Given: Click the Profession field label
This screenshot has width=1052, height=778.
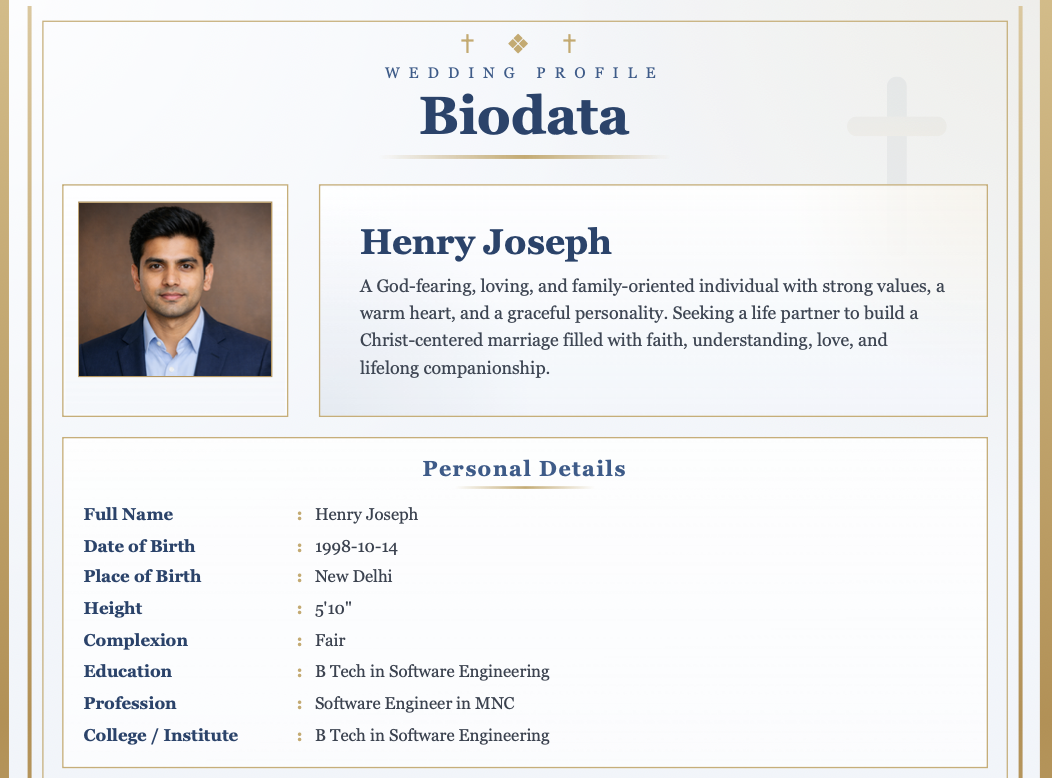Looking at the screenshot, I should click(130, 703).
